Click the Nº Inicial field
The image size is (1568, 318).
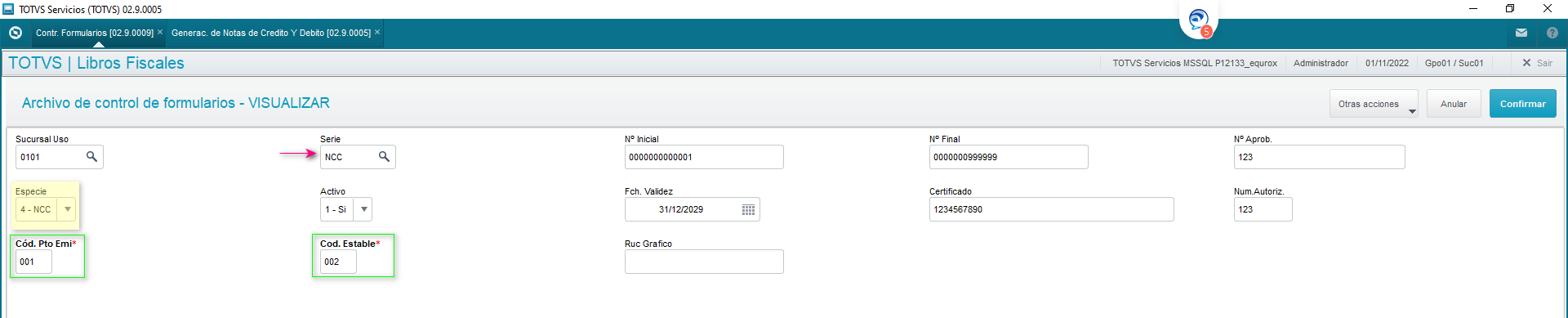click(704, 157)
